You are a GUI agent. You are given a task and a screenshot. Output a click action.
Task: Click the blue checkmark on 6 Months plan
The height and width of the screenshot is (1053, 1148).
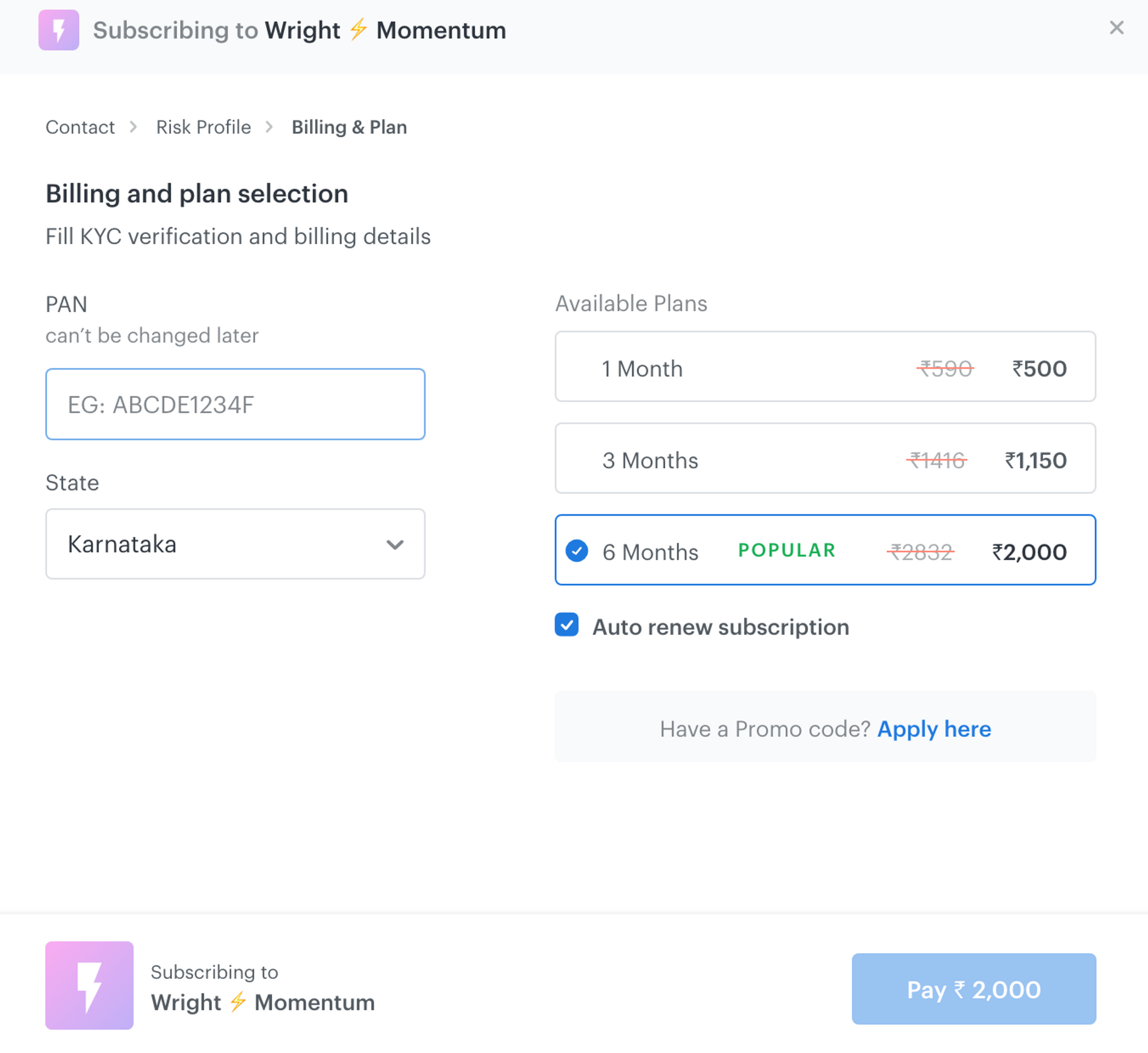[x=576, y=551]
